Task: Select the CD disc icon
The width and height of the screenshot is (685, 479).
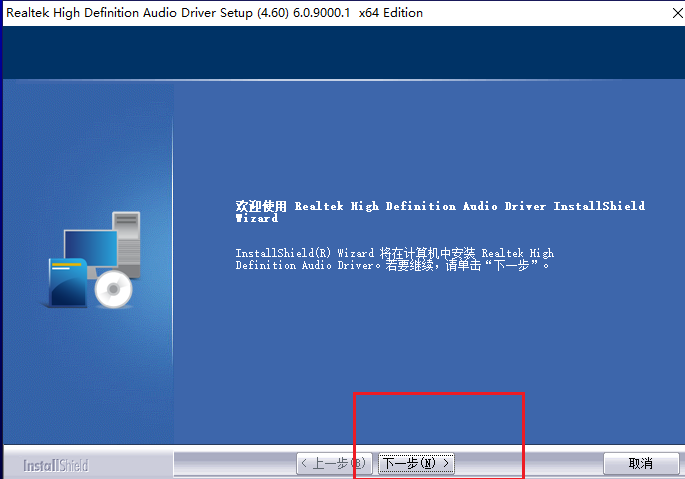Action: (x=113, y=289)
